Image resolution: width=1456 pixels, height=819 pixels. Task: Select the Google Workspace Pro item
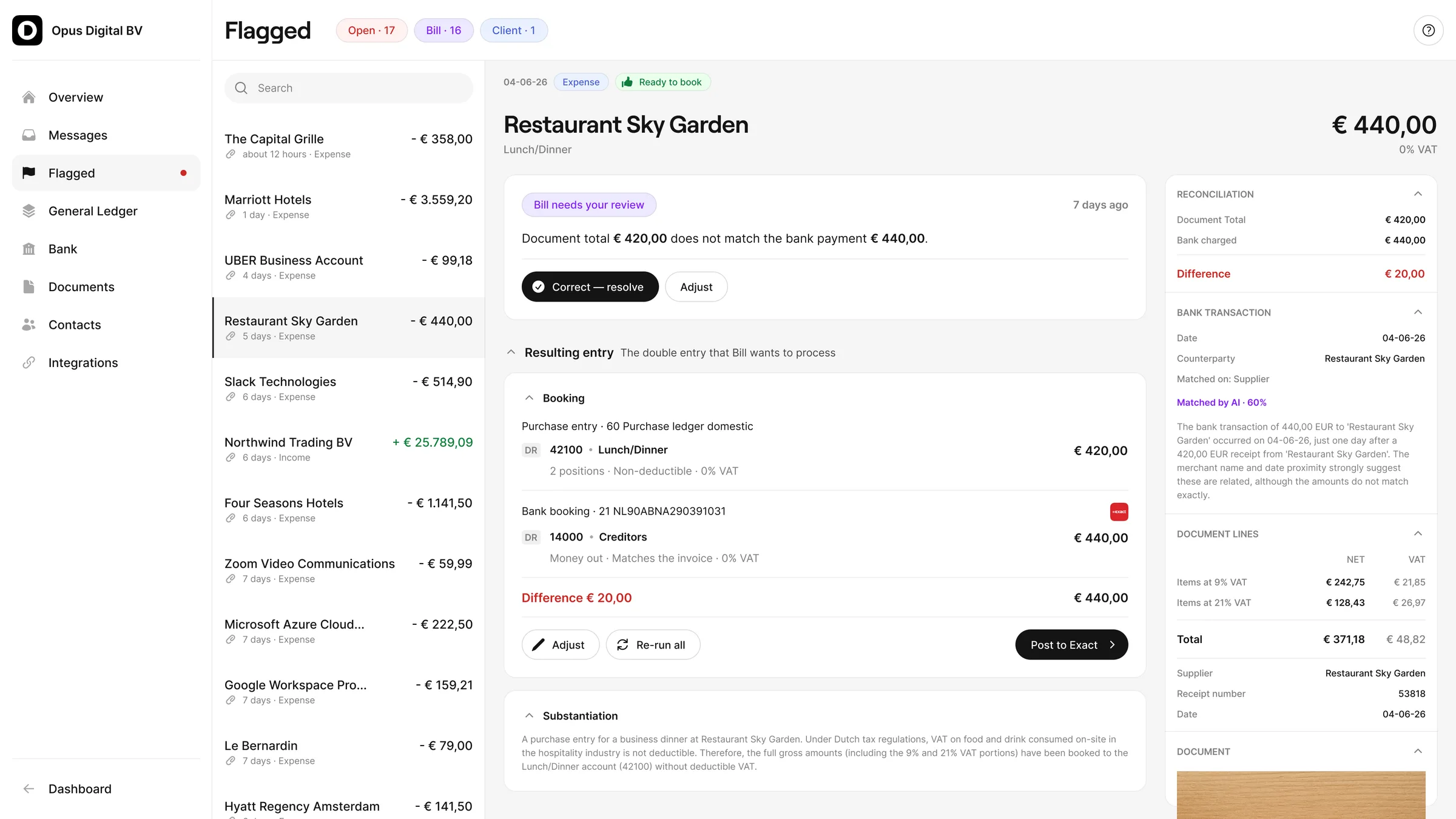(348, 692)
